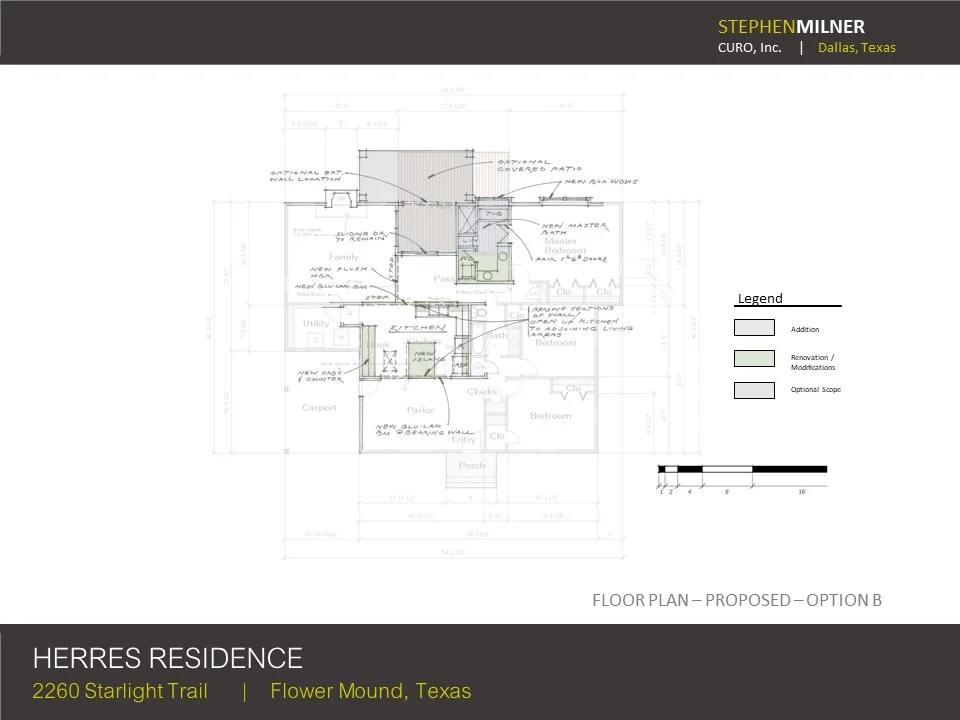
Task: Click the 'Master Bedroom' label
Action: 564,246
